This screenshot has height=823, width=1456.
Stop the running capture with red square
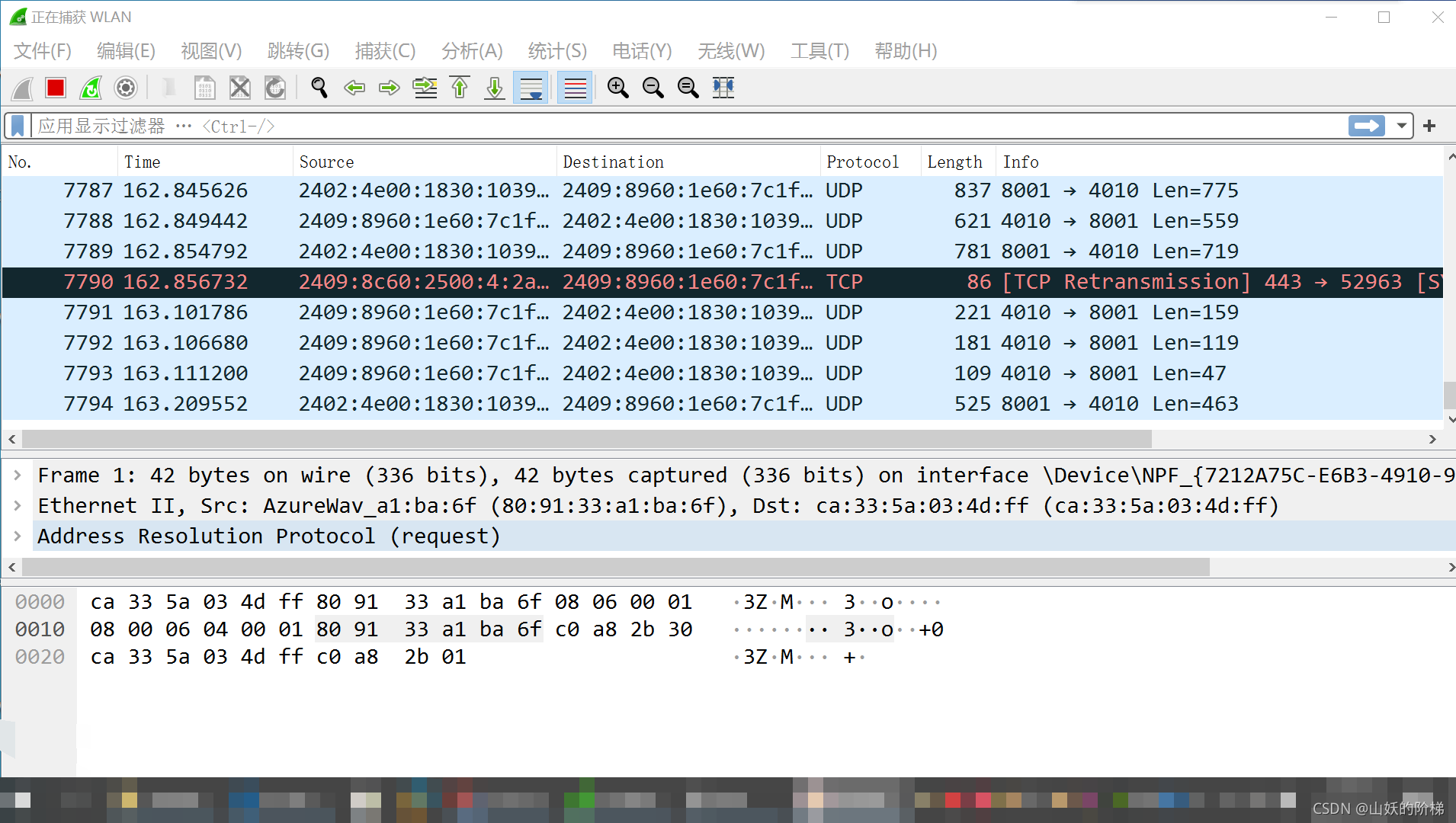(x=56, y=88)
